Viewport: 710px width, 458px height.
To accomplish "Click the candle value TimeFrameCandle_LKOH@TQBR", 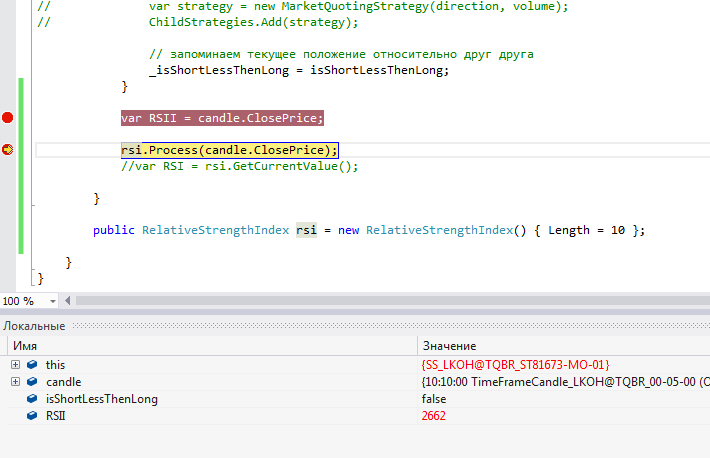I will 565,382.
